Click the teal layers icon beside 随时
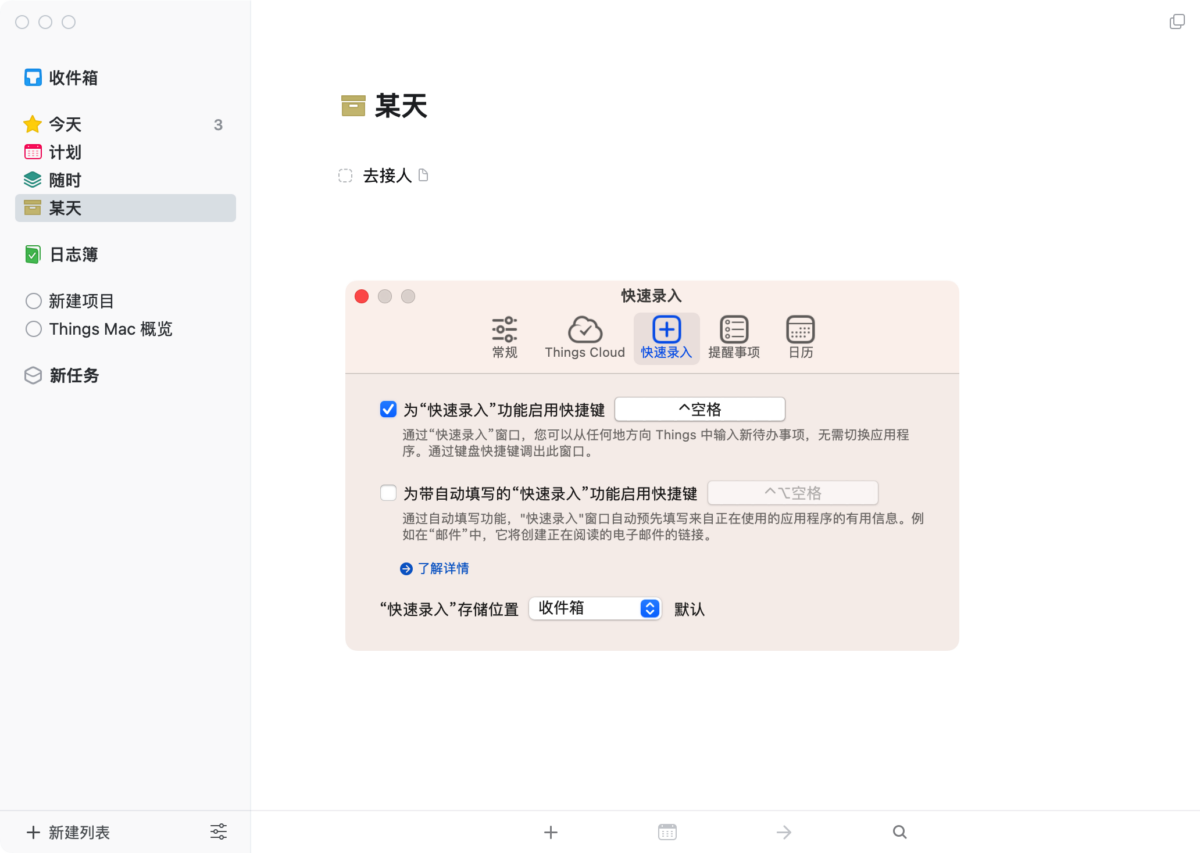Viewport: 1200px width, 853px height. click(x=33, y=180)
